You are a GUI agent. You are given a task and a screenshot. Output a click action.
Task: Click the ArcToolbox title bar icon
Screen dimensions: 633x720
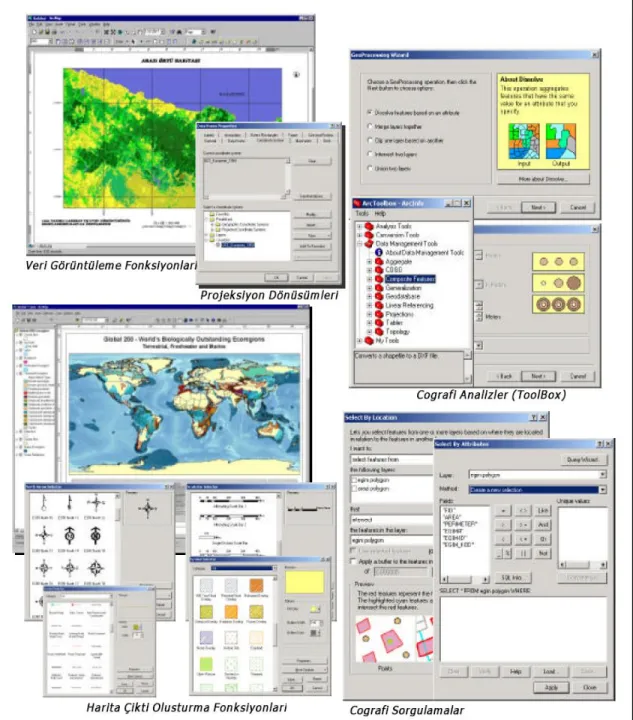tap(357, 203)
